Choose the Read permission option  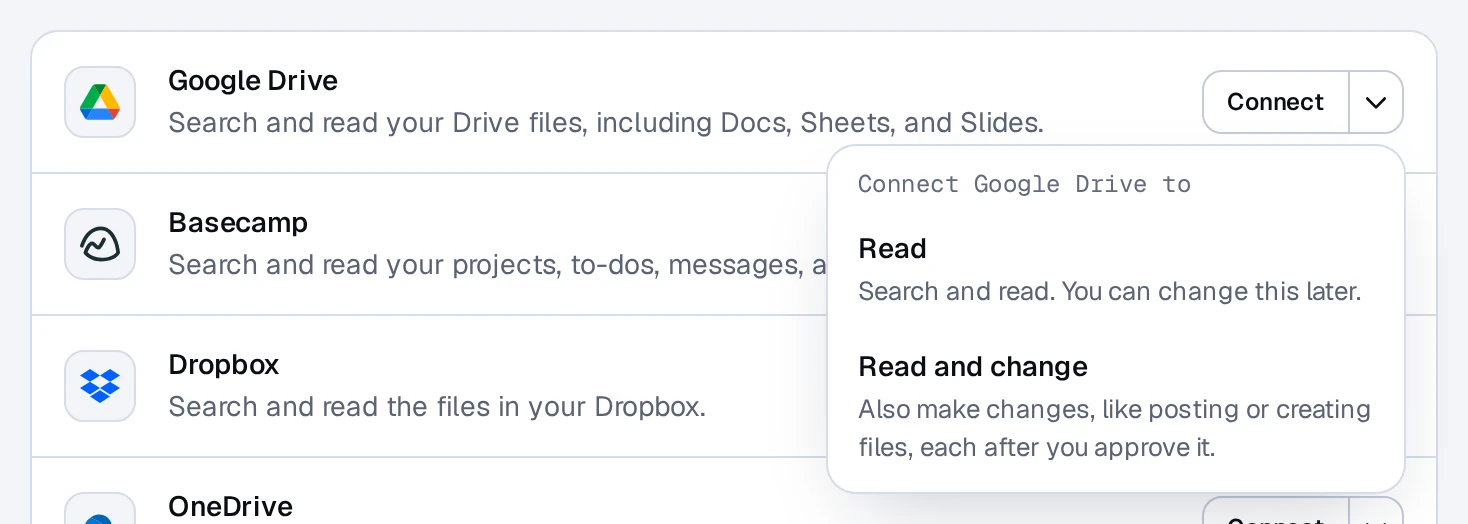point(1116,270)
